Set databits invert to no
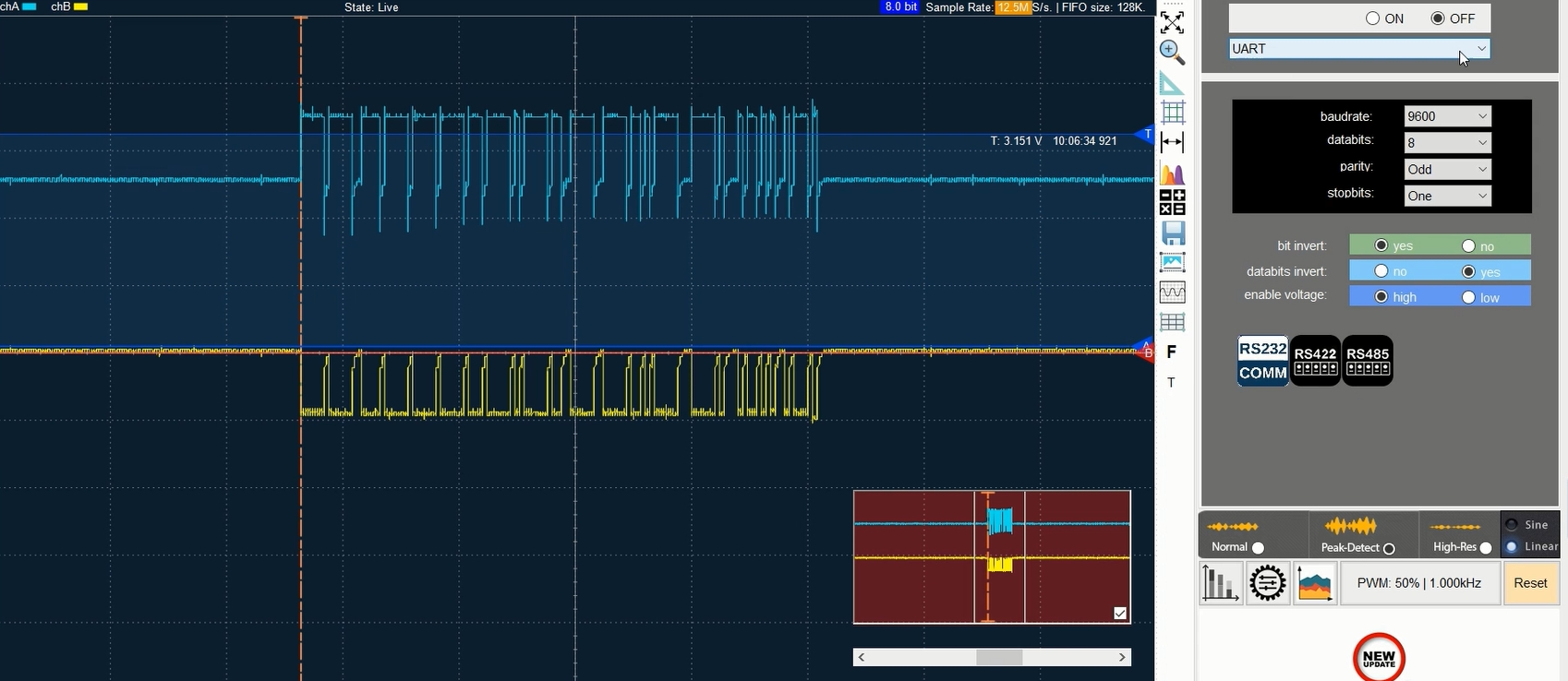The height and width of the screenshot is (681, 1568). pyautogui.click(x=1381, y=271)
